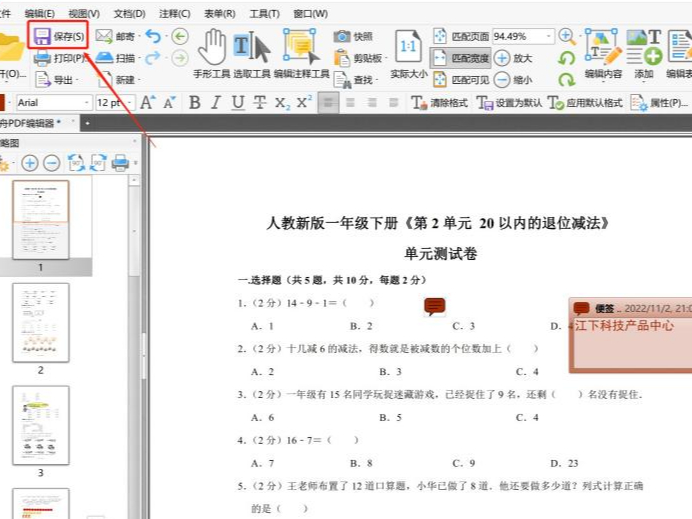The width and height of the screenshot is (692, 519).
Task: Open the Edit (编辑) menu
Action: tap(40, 14)
